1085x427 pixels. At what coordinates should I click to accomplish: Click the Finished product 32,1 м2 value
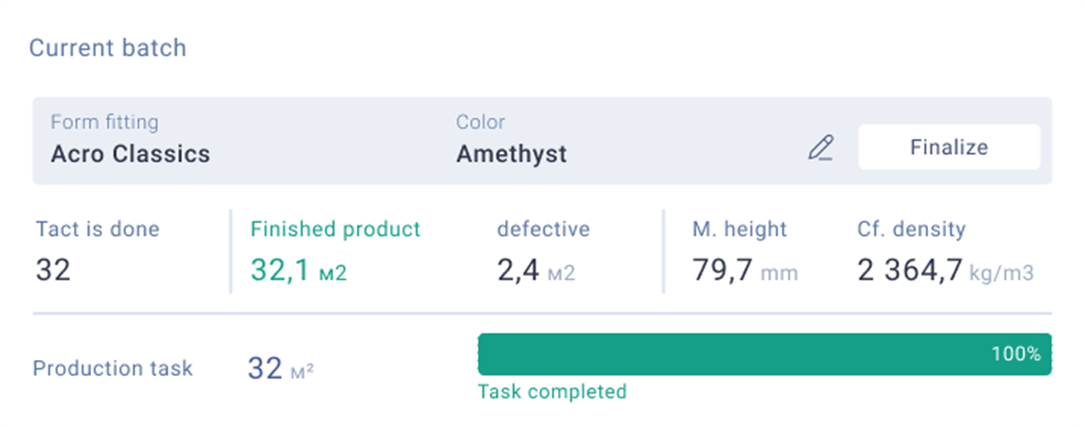click(x=298, y=271)
